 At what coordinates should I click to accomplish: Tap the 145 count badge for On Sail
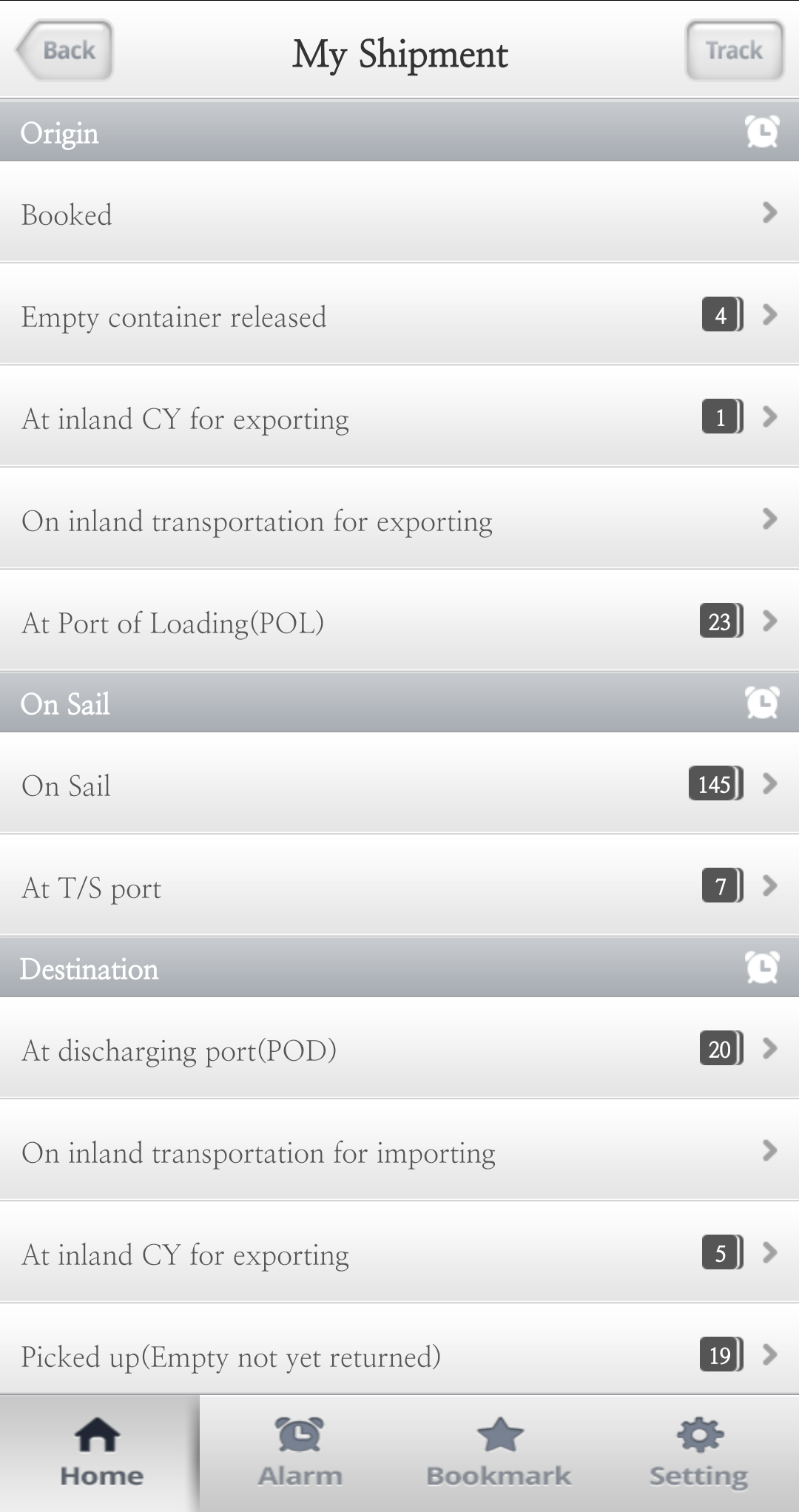pyautogui.click(x=715, y=783)
